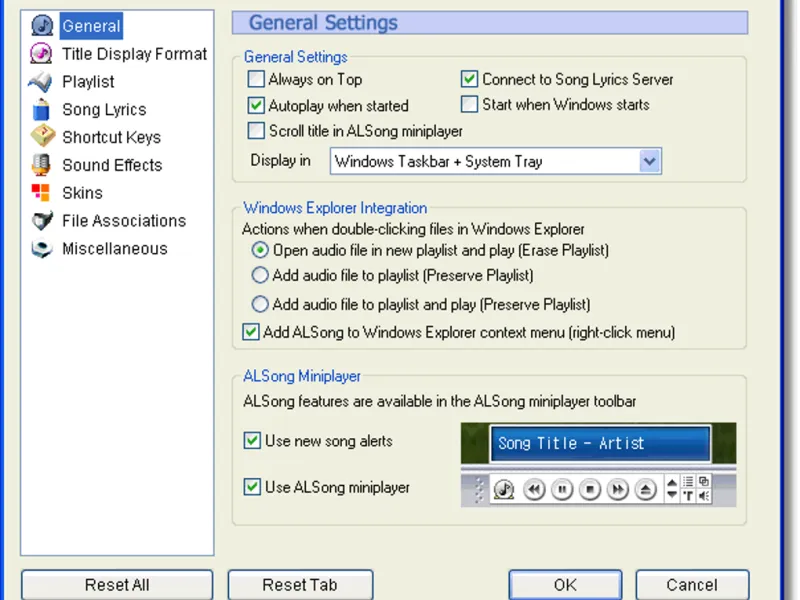Click the down arrow in miniplayer toolbar

(672, 495)
